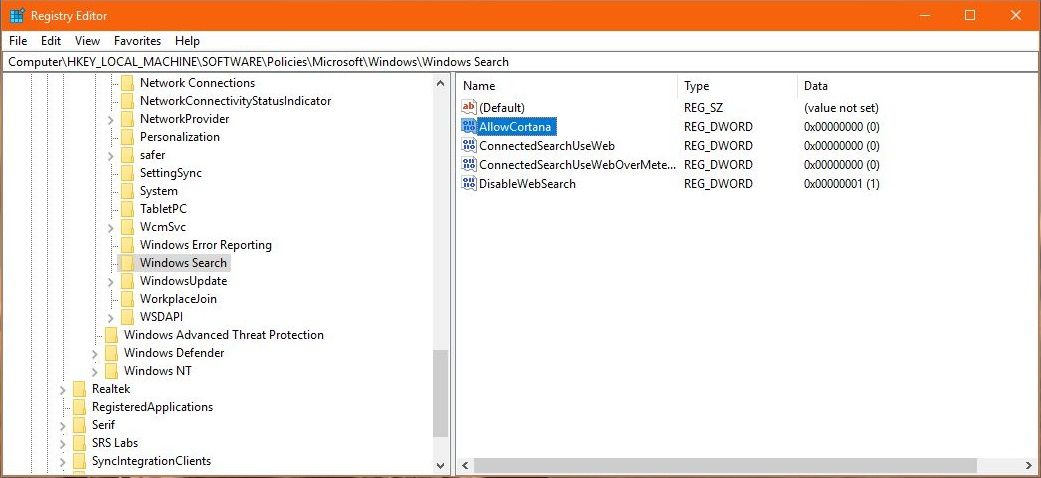
Task: Open the File menu
Action: [x=18, y=41]
